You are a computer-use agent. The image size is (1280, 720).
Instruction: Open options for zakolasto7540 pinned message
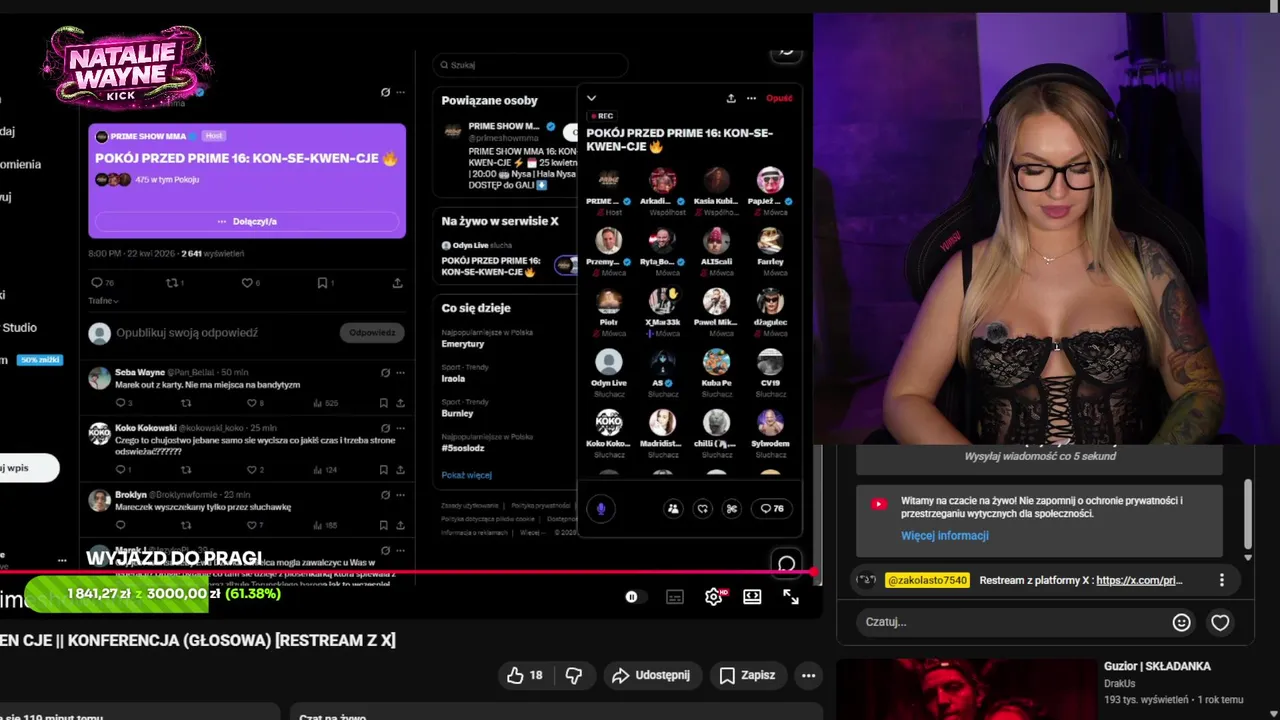click(x=1221, y=580)
